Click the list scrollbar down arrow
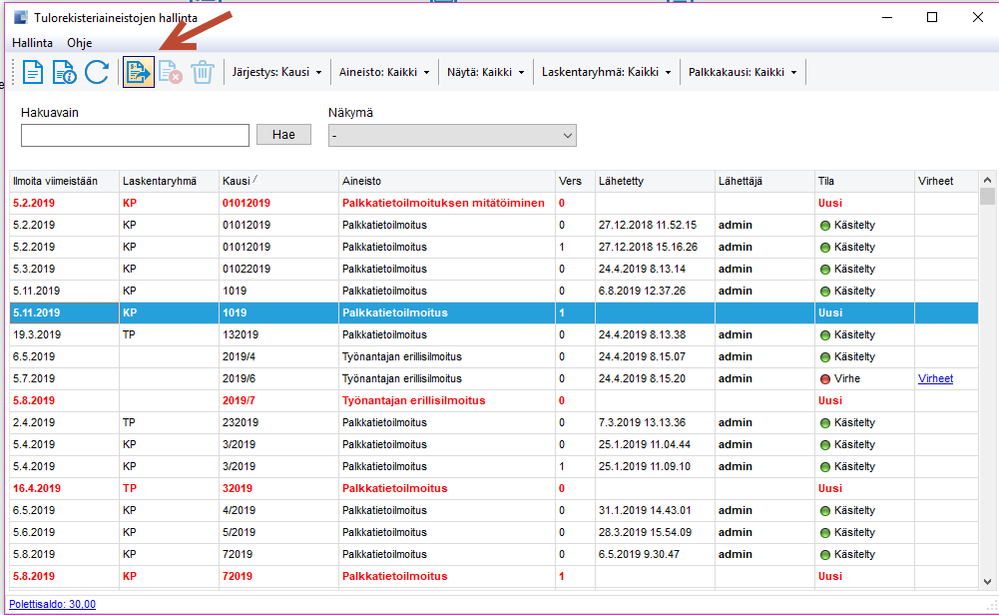The width and height of the screenshot is (999, 615). point(987,581)
